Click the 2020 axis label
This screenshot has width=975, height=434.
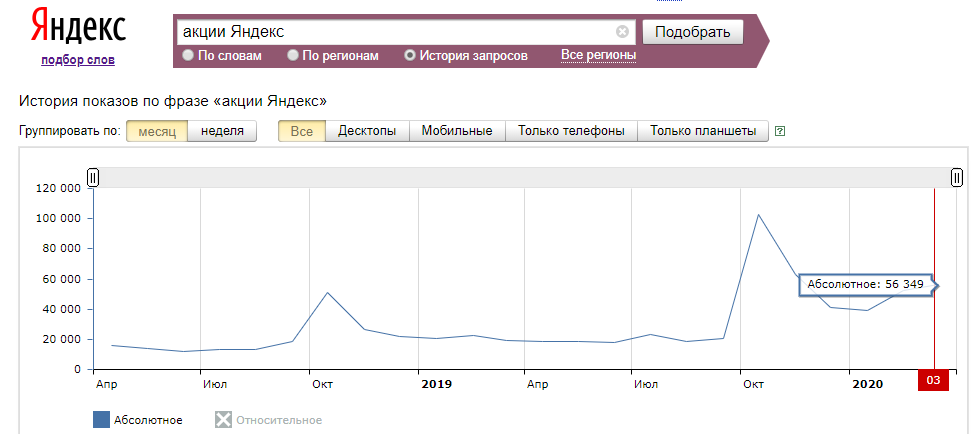[867, 384]
